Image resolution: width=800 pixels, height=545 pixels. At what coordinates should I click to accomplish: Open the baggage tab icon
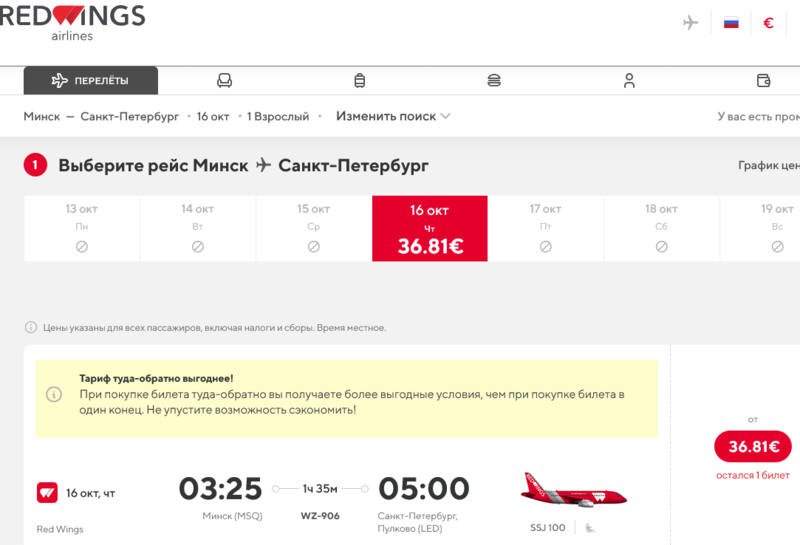coord(359,81)
